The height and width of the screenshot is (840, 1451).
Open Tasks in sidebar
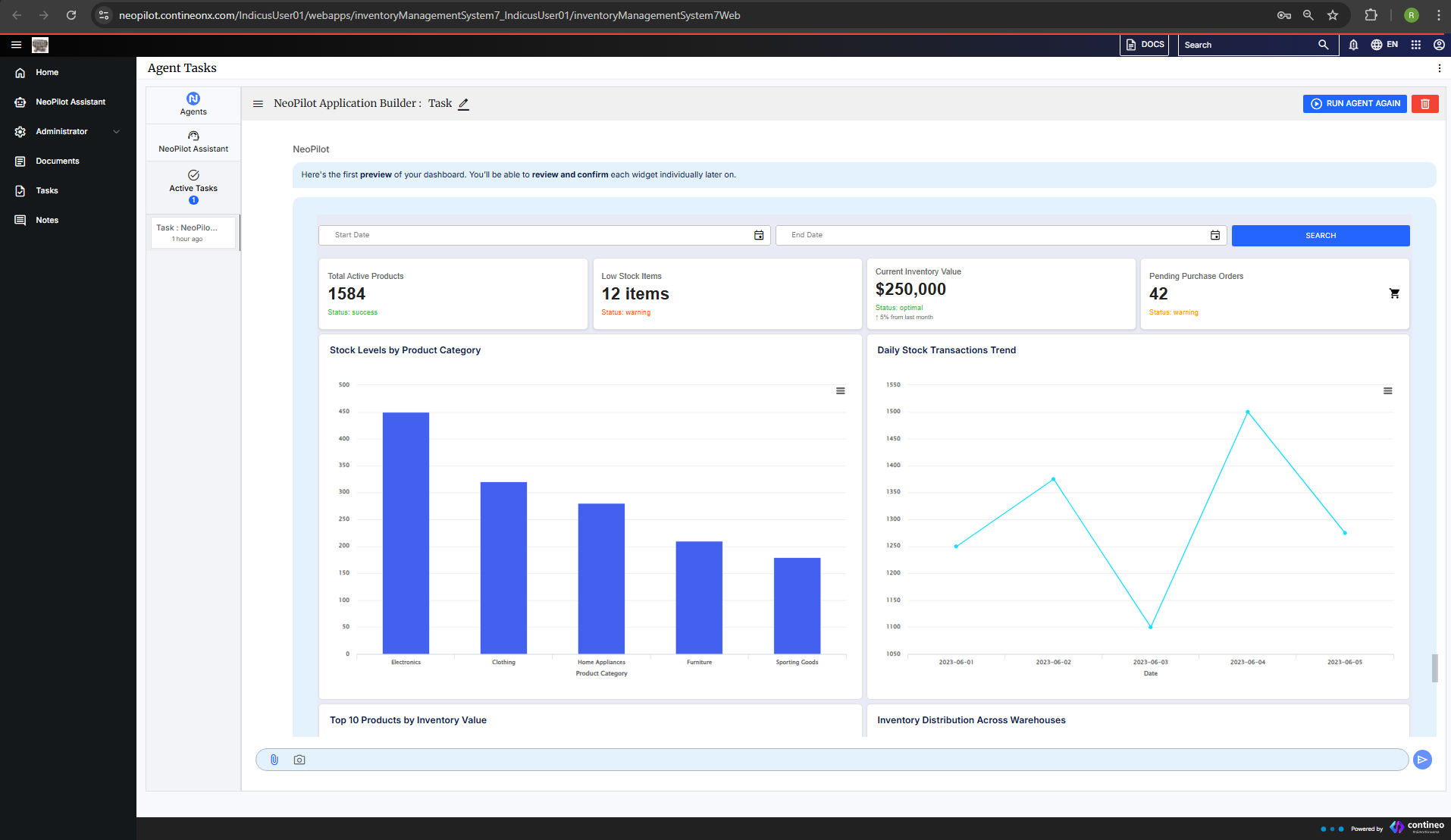47,191
